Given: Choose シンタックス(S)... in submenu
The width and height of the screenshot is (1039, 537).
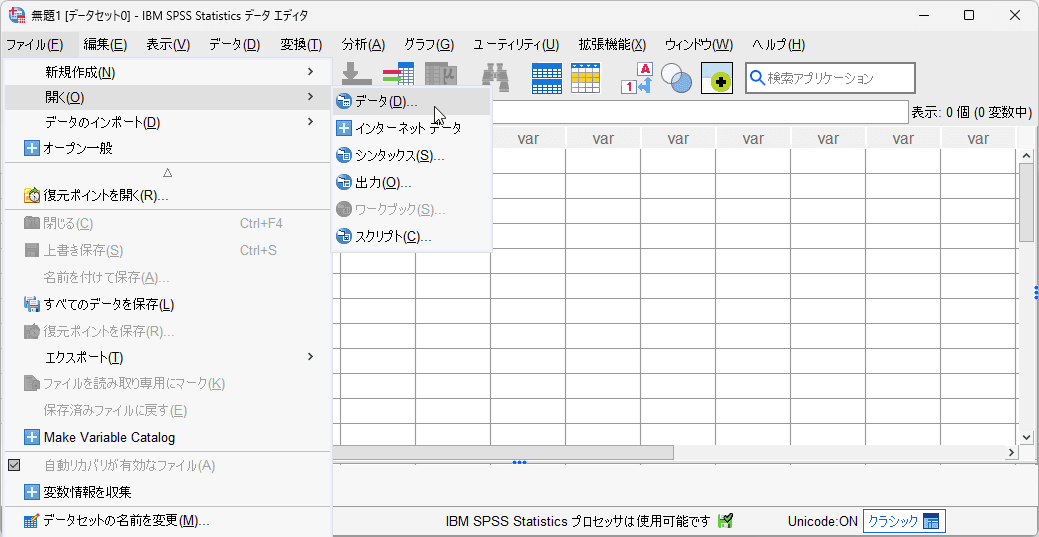Looking at the screenshot, I should [411, 155].
